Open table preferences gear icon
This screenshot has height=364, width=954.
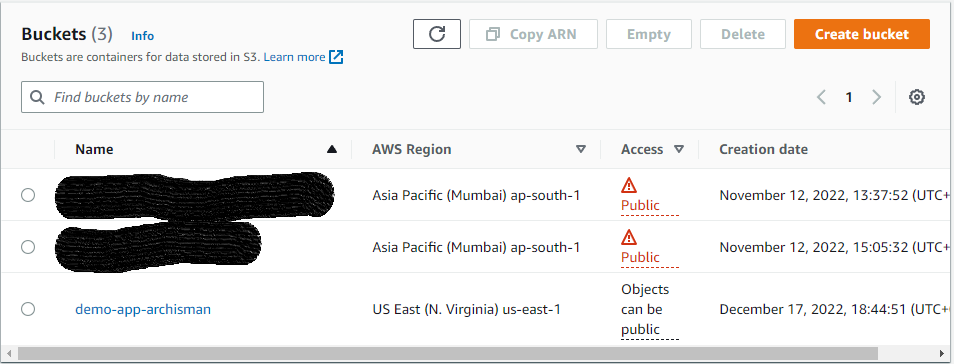tap(917, 97)
